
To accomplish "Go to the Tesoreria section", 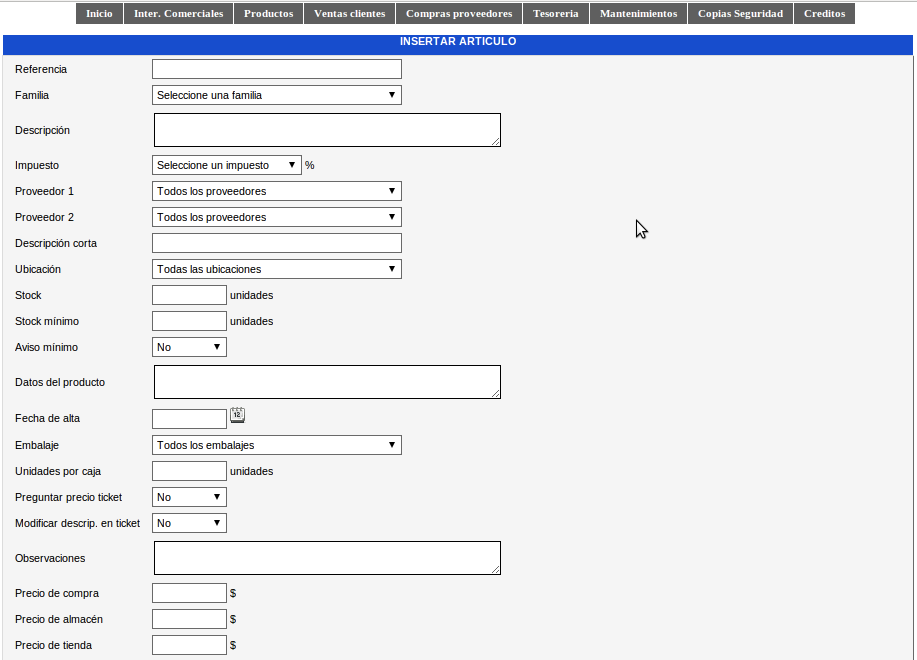I will click(556, 13).
